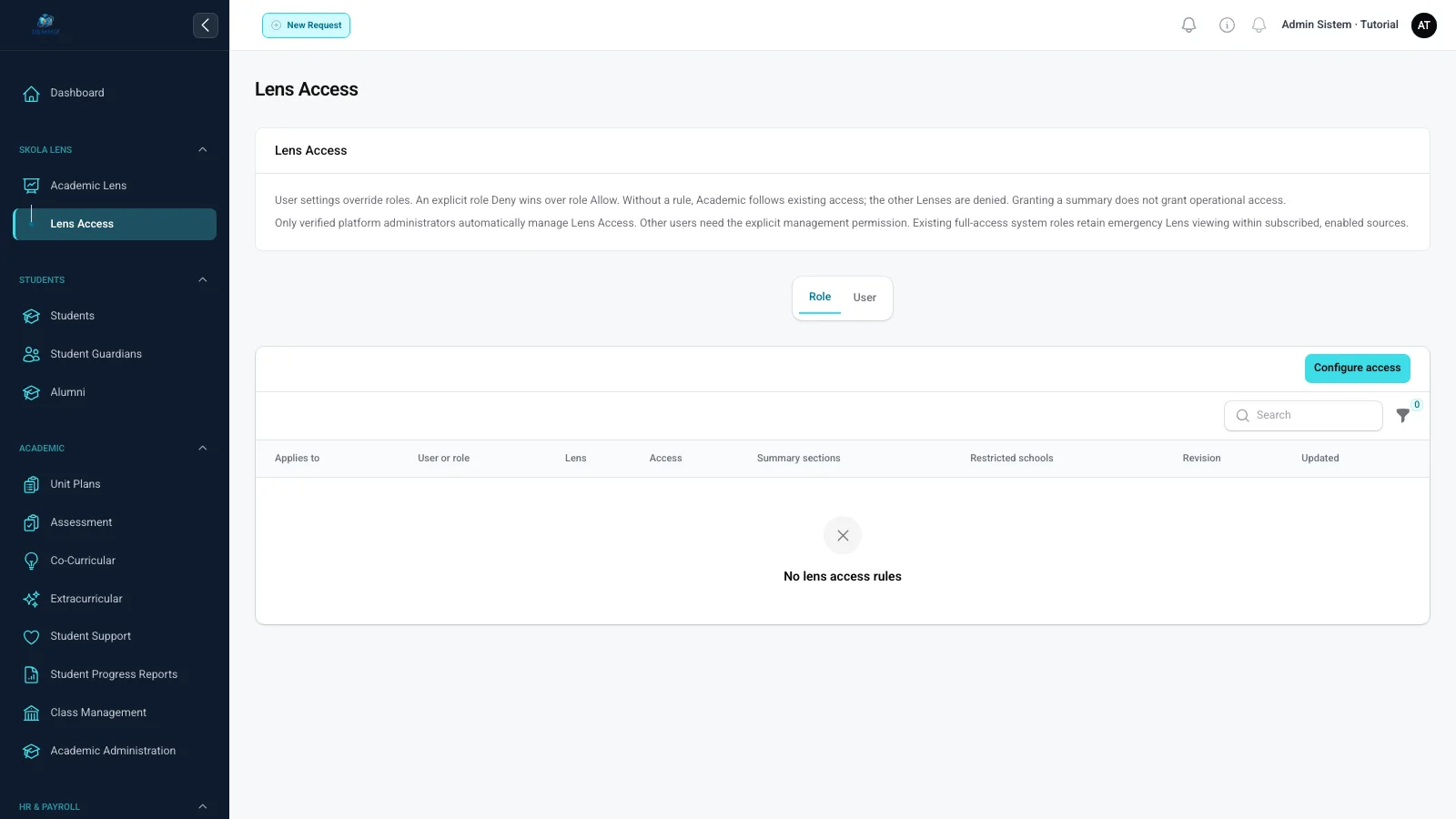
Task: Go to Dashboard menu item
Action: [115, 93]
